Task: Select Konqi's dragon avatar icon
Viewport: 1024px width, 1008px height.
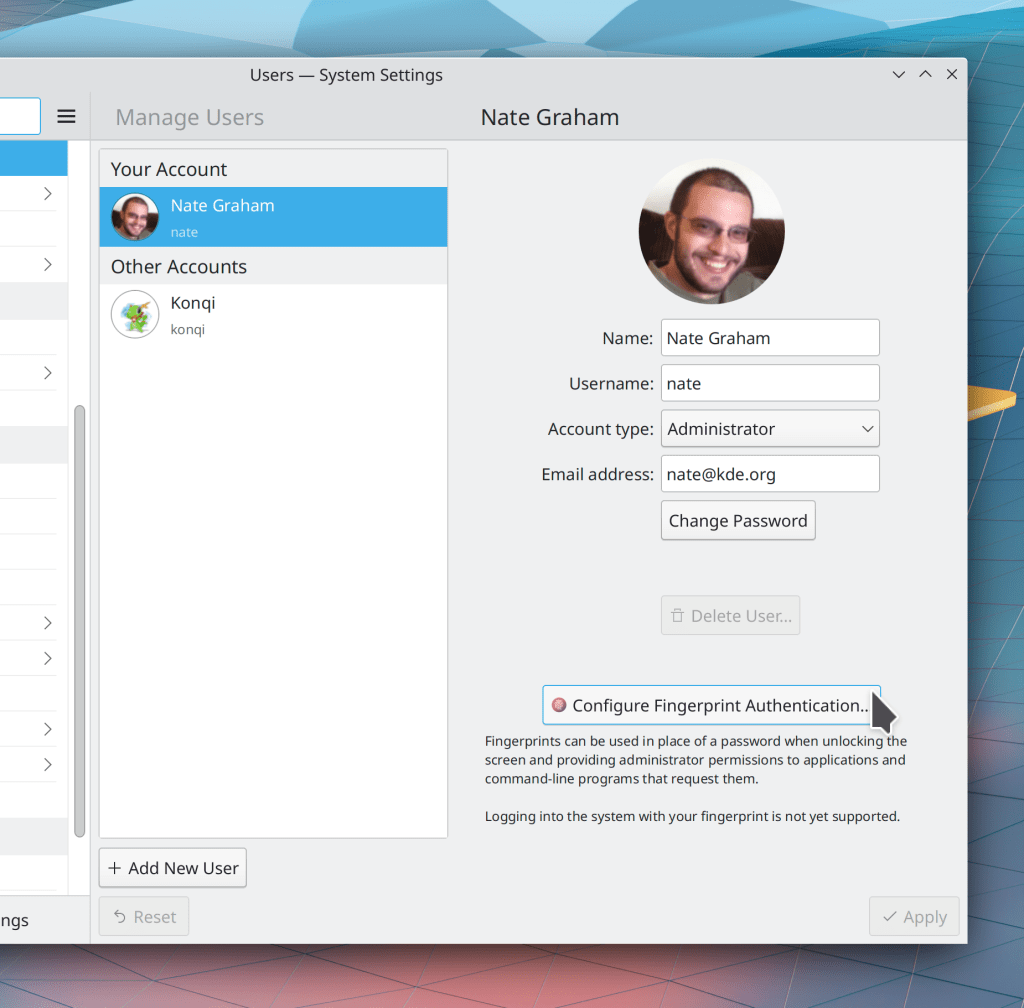Action: [135, 314]
